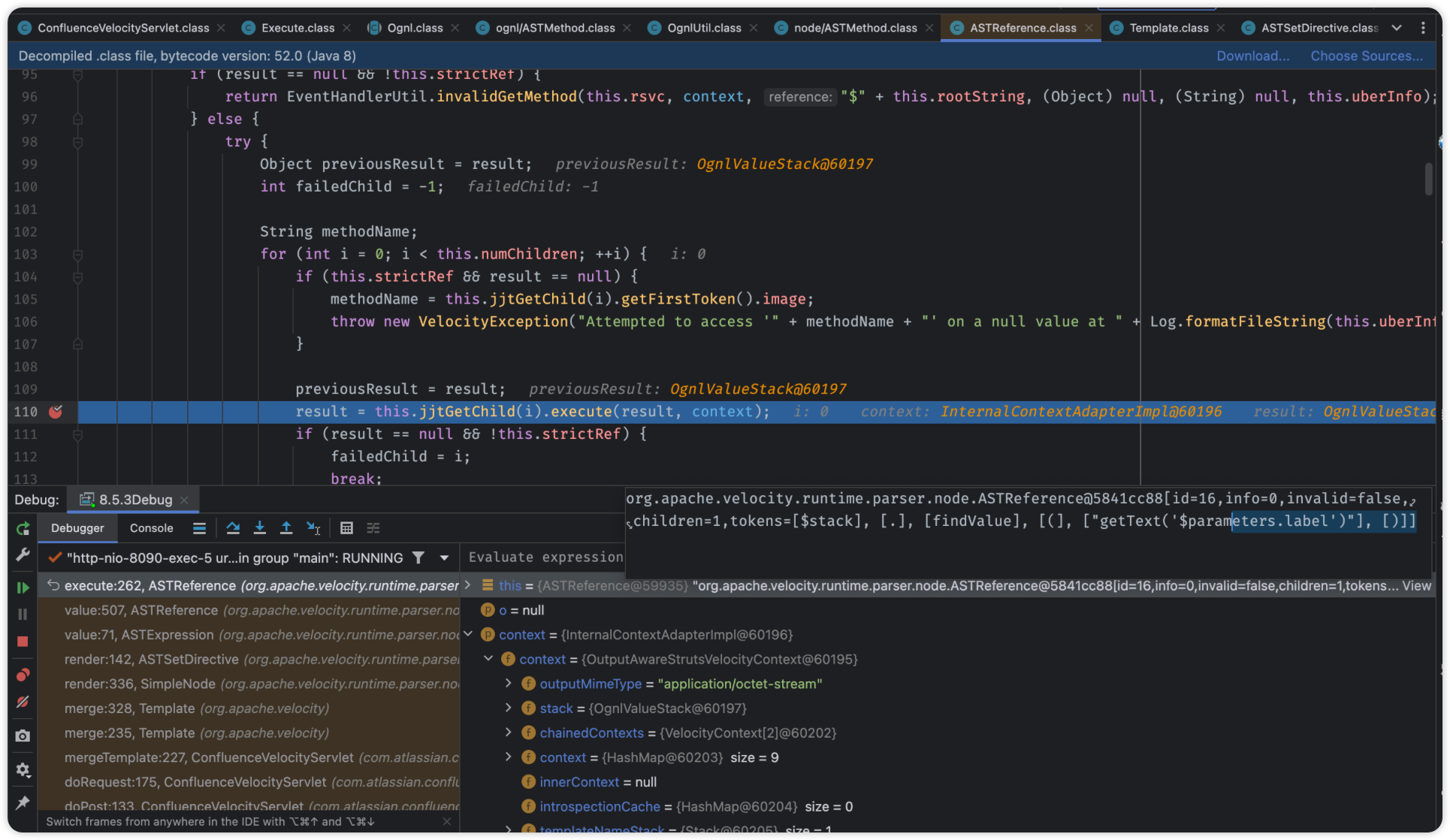Click the Trace Current Stream Chain icon

point(373,528)
